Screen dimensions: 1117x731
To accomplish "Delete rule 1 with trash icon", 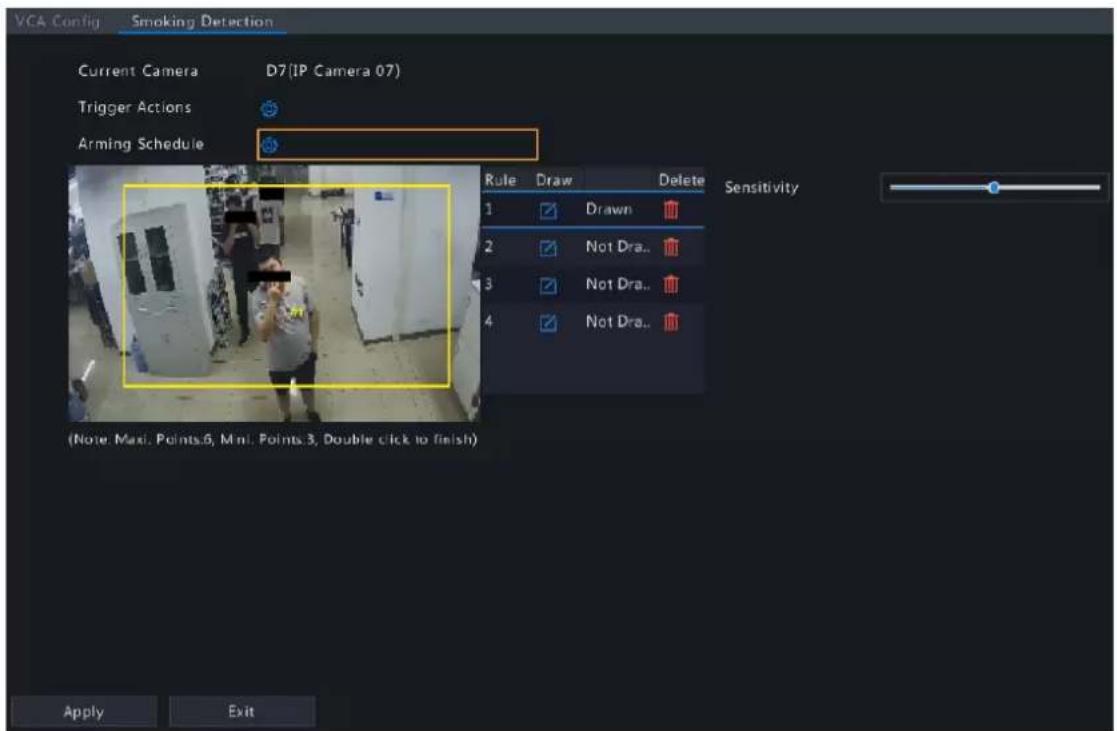I will coord(671,209).
